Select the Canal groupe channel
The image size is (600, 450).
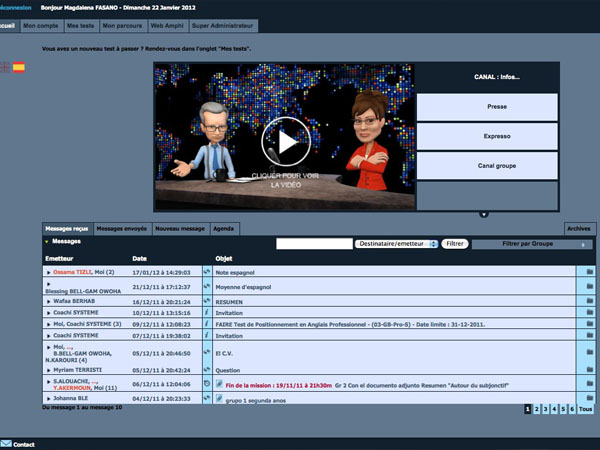(487, 166)
